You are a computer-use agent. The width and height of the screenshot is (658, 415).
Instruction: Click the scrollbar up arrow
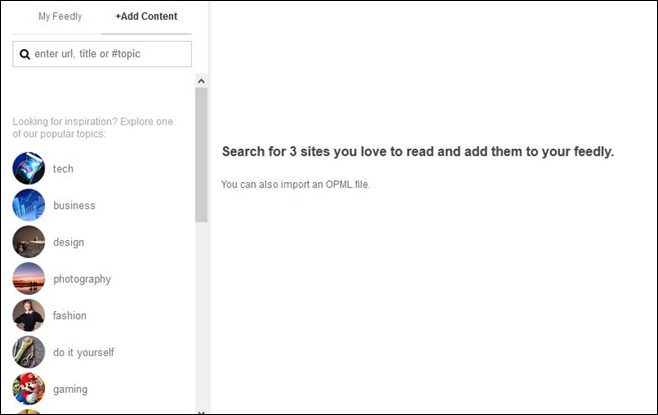(201, 81)
